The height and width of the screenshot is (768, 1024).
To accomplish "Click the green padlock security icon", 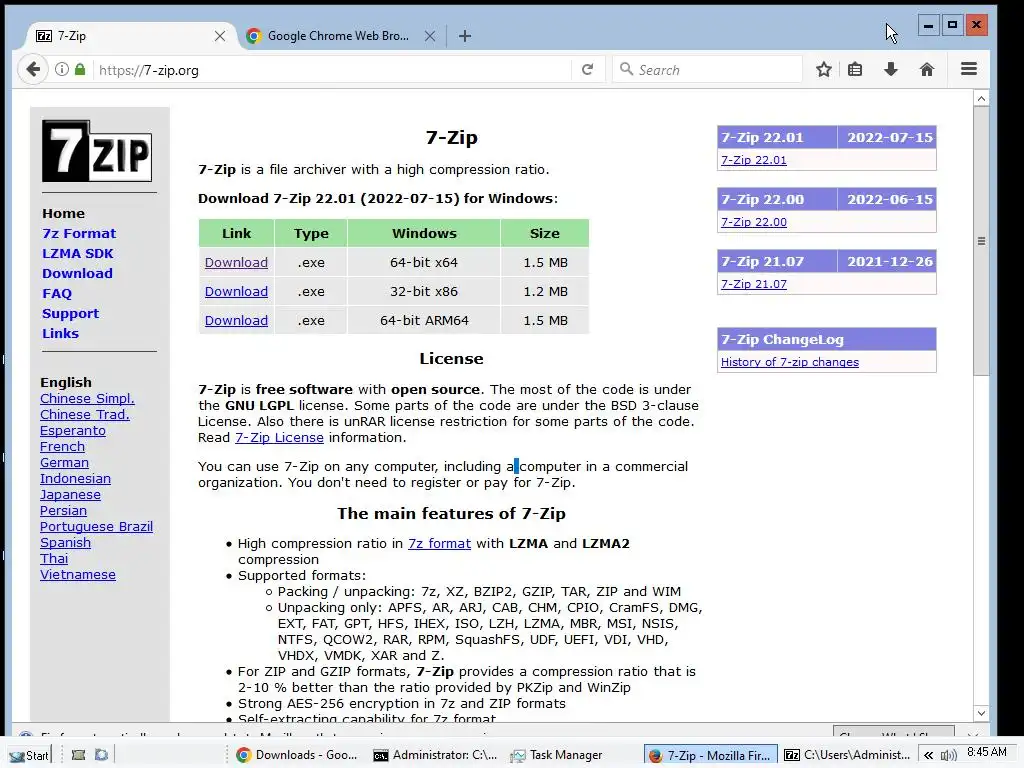I will click(80, 69).
